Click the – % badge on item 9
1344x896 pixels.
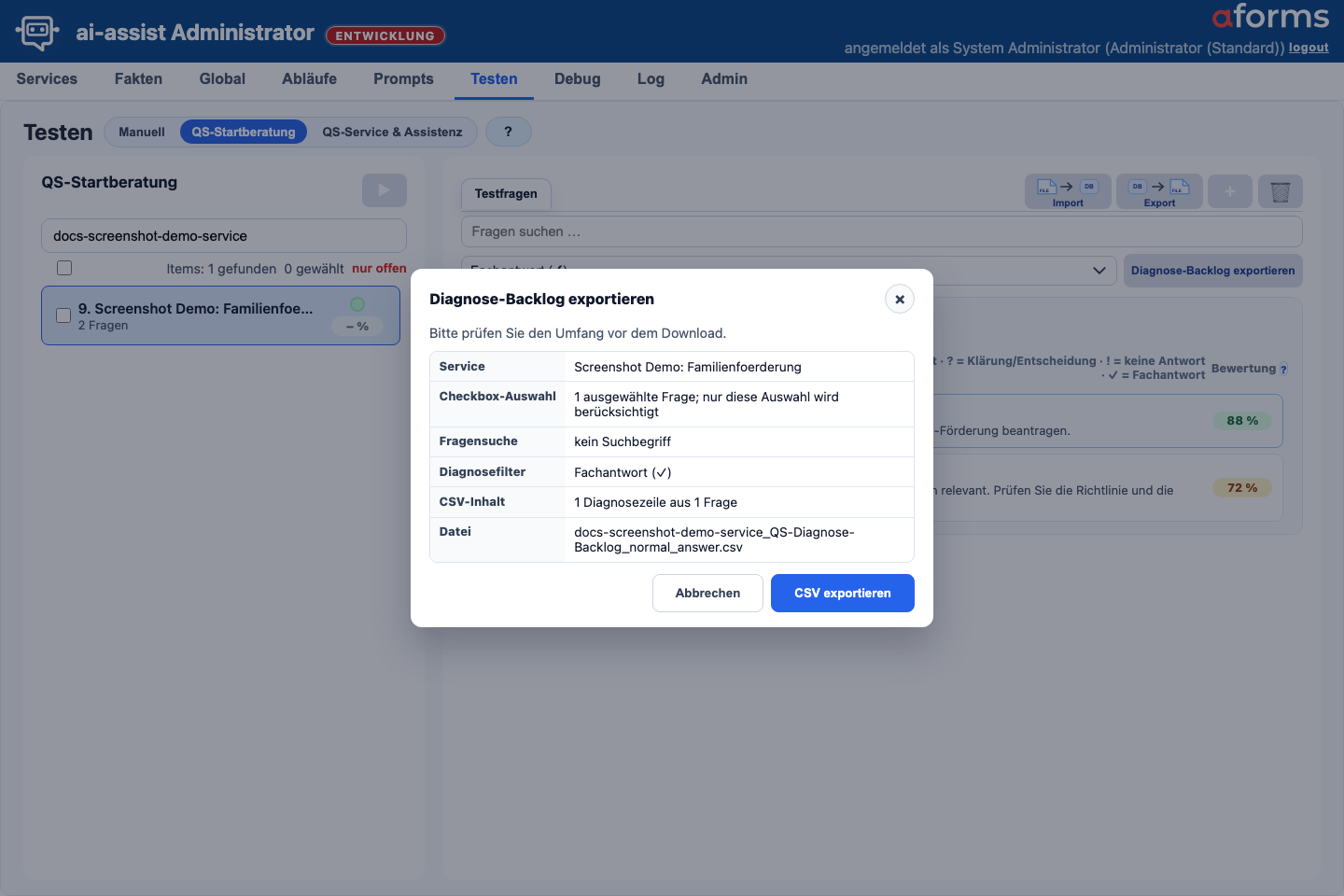pyautogui.click(x=357, y=326)
